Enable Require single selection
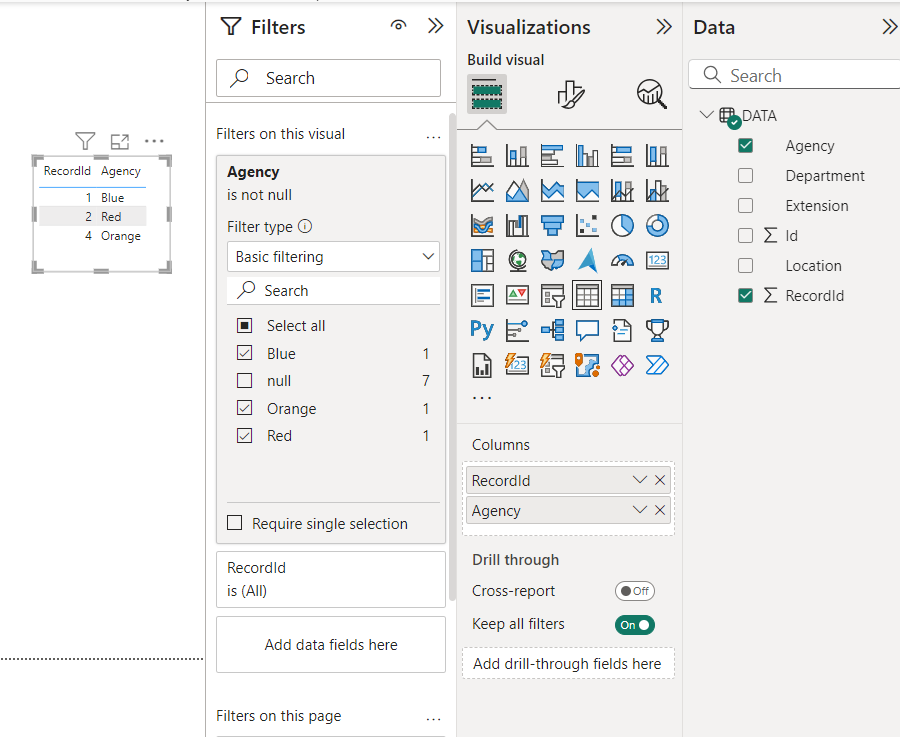The image size is (900, 737). click(x=234, y=523)
